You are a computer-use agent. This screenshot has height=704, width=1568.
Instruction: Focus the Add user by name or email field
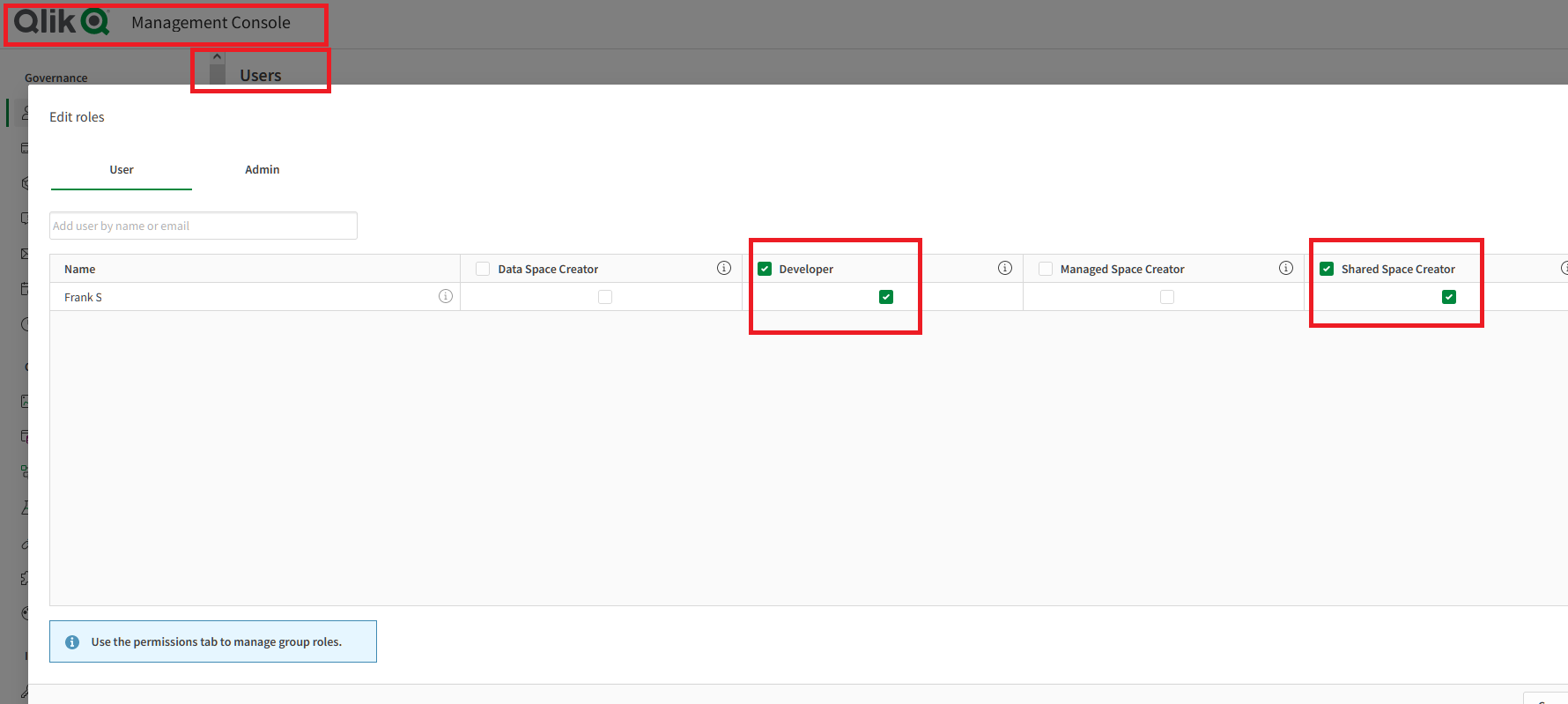click(x=203, y=226)
